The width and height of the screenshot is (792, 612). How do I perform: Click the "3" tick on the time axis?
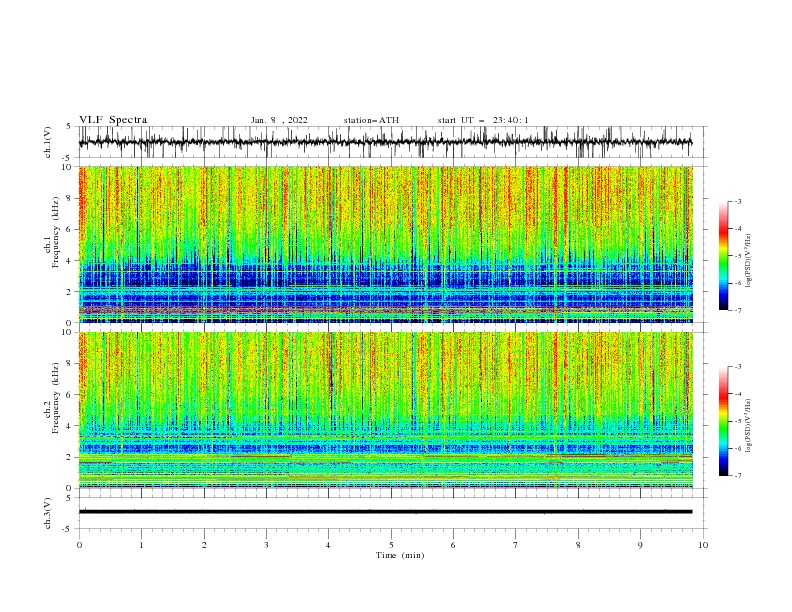tap(266, 545)
